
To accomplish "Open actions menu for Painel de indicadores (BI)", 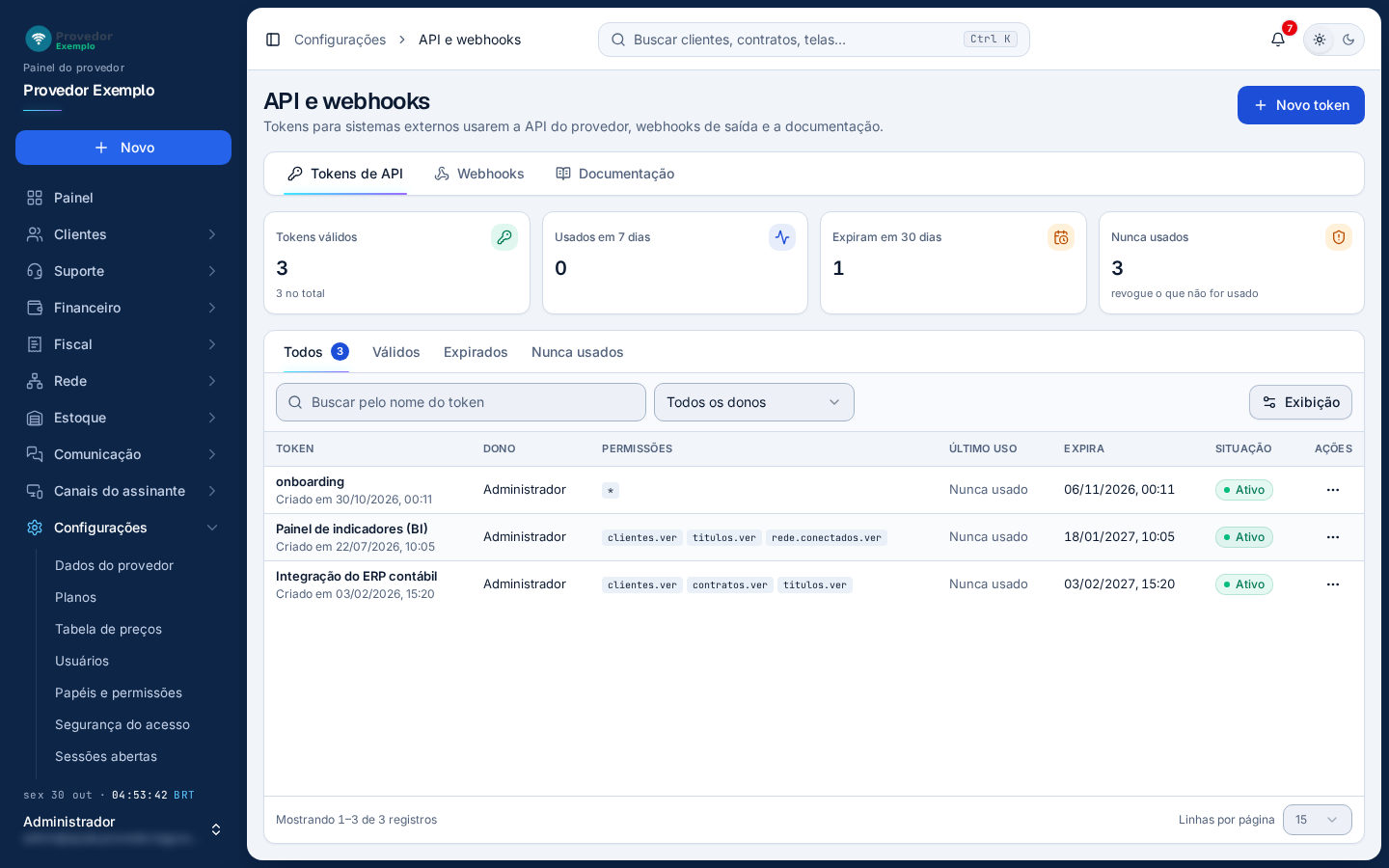I will click(1333, 537).
